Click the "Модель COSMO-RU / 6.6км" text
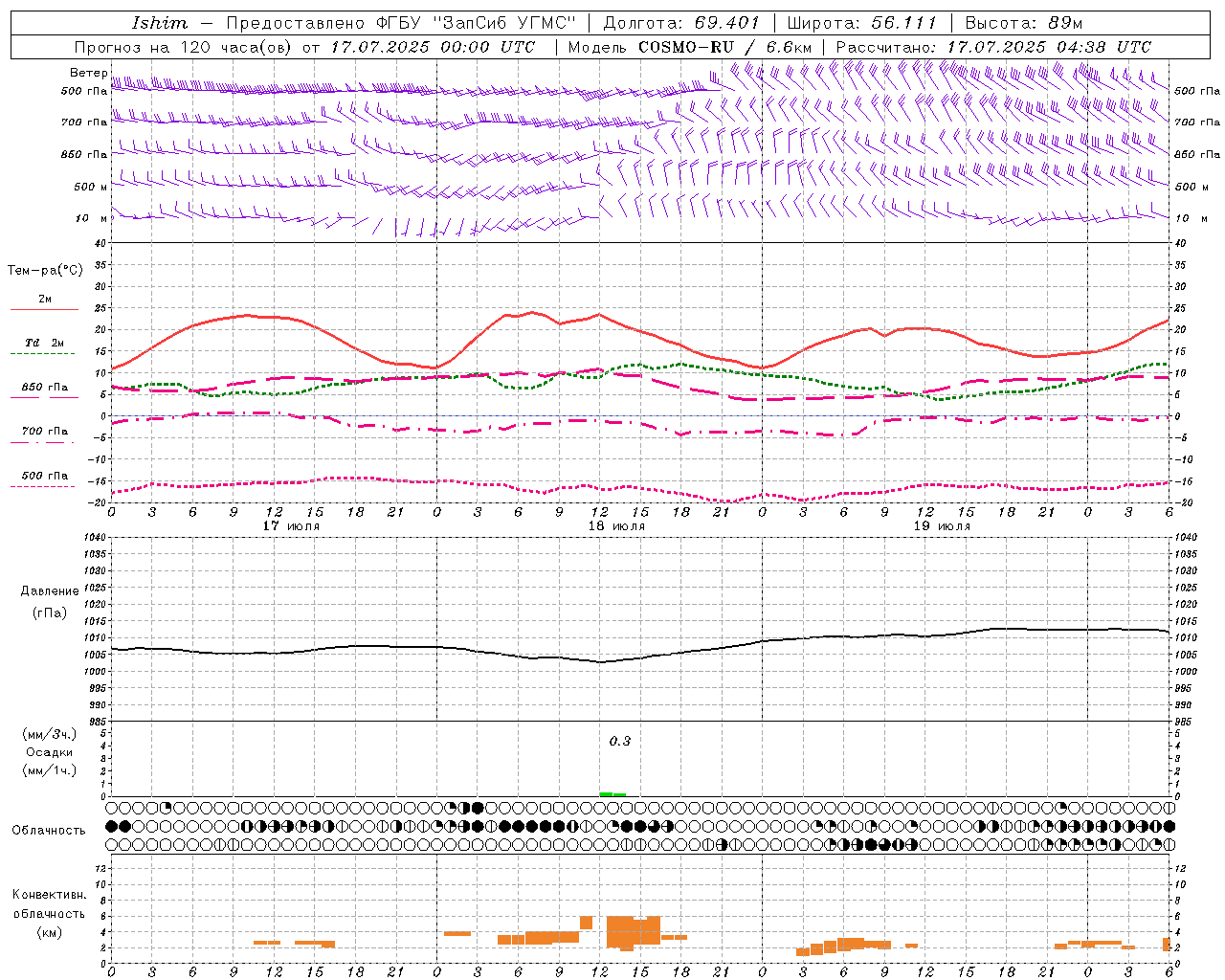Screen dimensions: 1225x980 click(690, 47)
